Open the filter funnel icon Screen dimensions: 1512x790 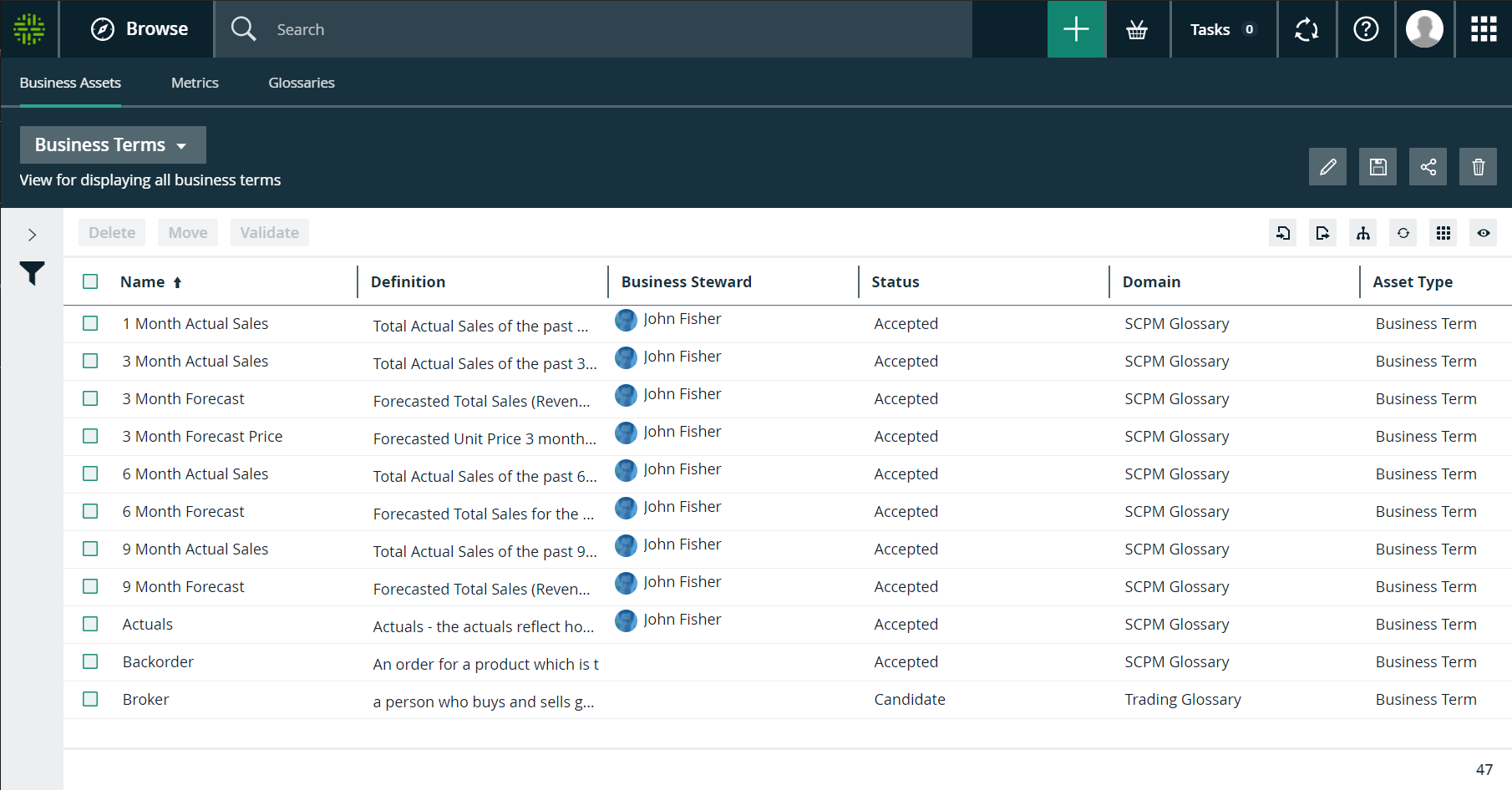click(32, 273)
